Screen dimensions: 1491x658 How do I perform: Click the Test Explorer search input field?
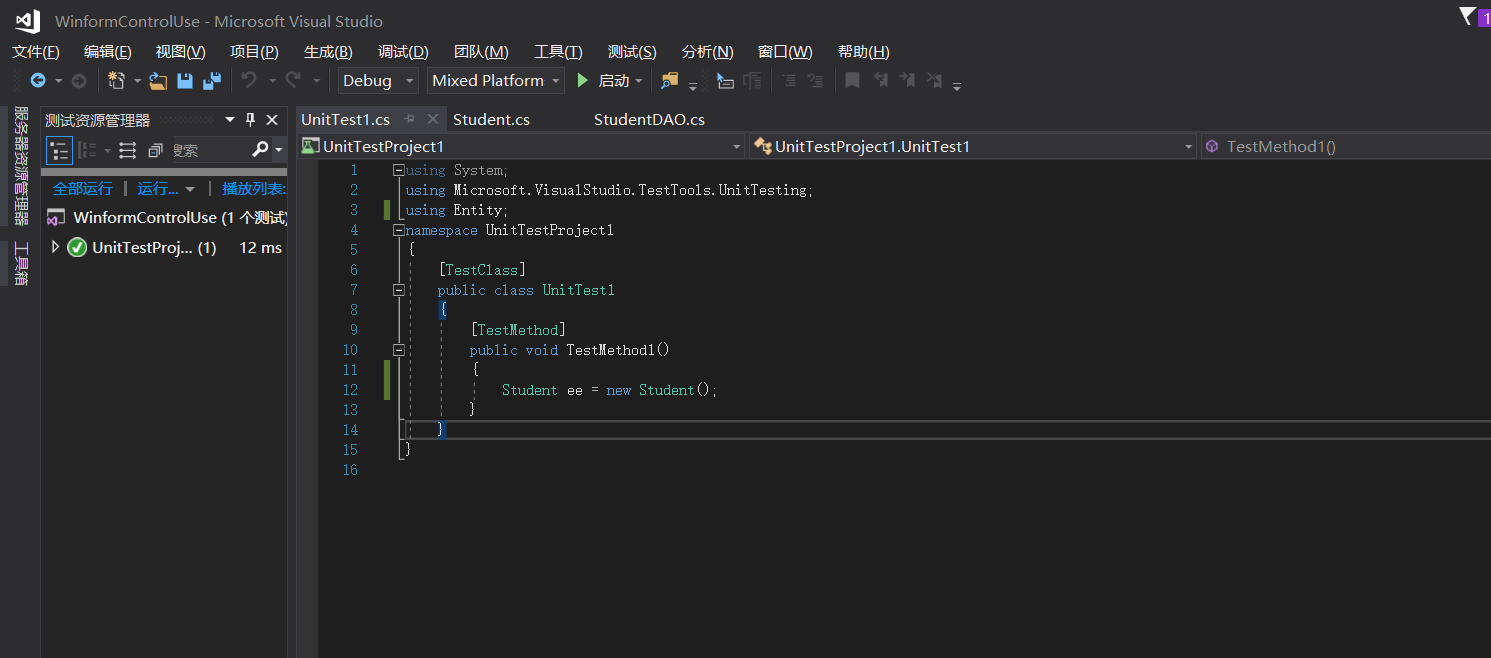click(210, 150)
